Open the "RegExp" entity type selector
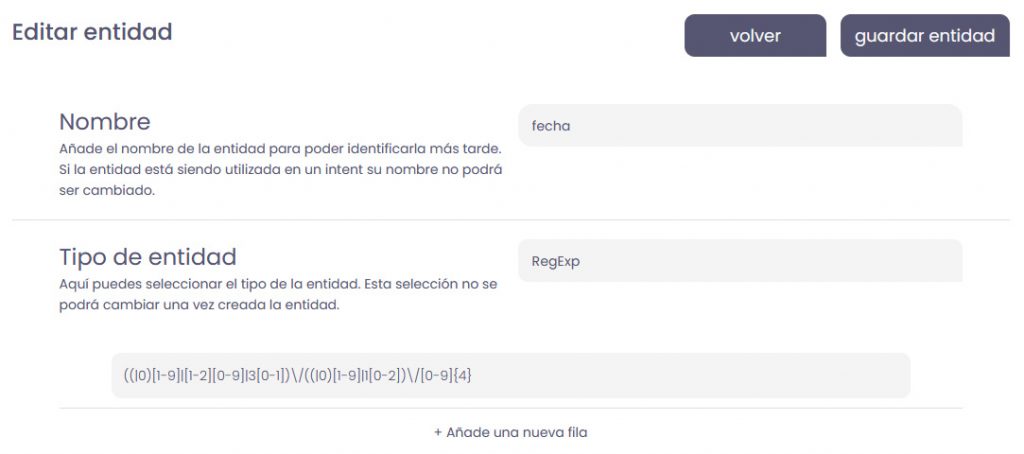The width and height of the screenshot is (1024, 454). pos(740,261)
